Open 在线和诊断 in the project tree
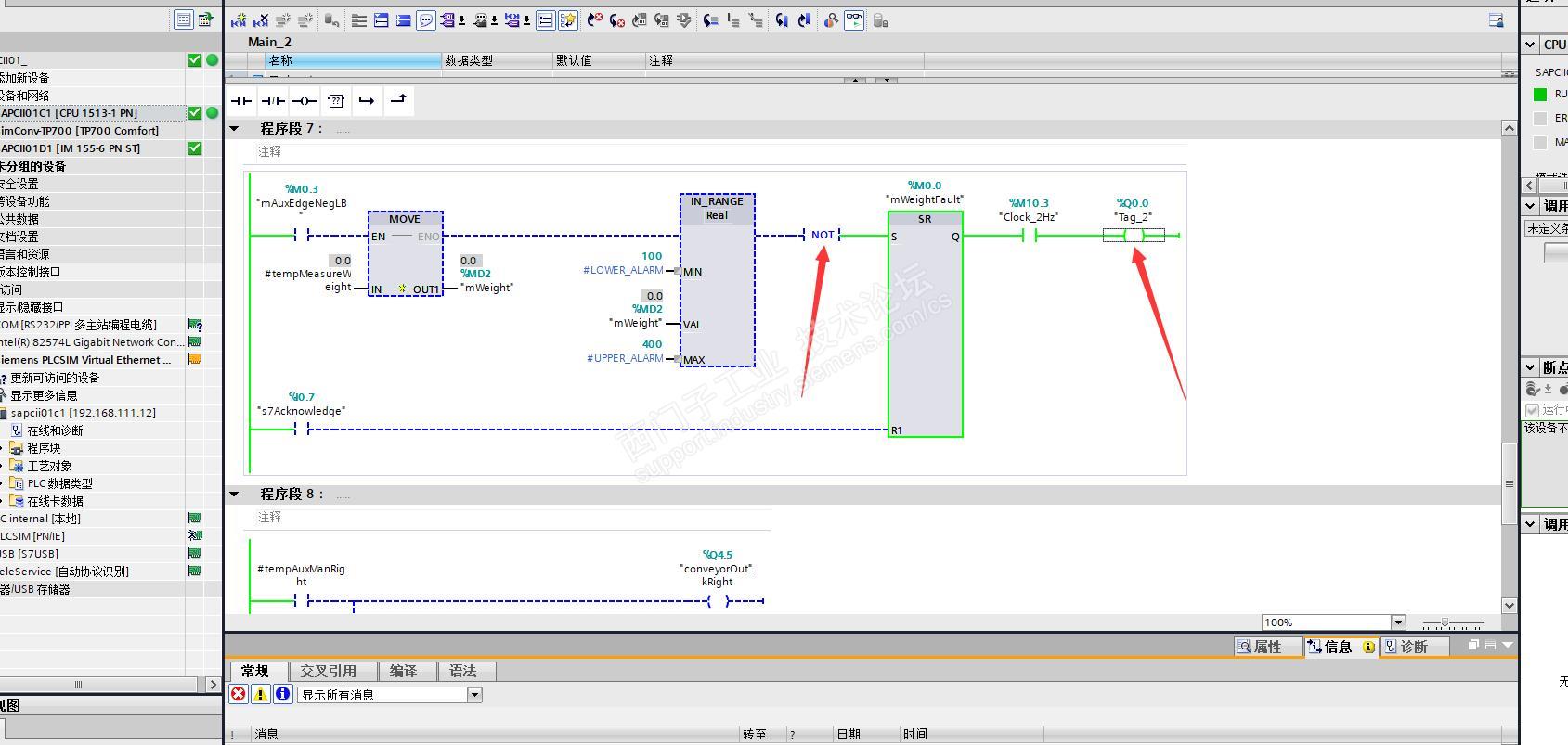 coord(55,430)
